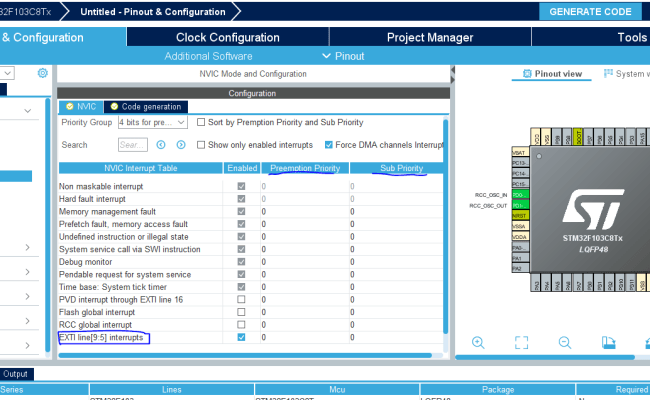Select the PA1 pin on the chip
The width and height of the screenshot is (650, 400).
(x=520, y=258)
